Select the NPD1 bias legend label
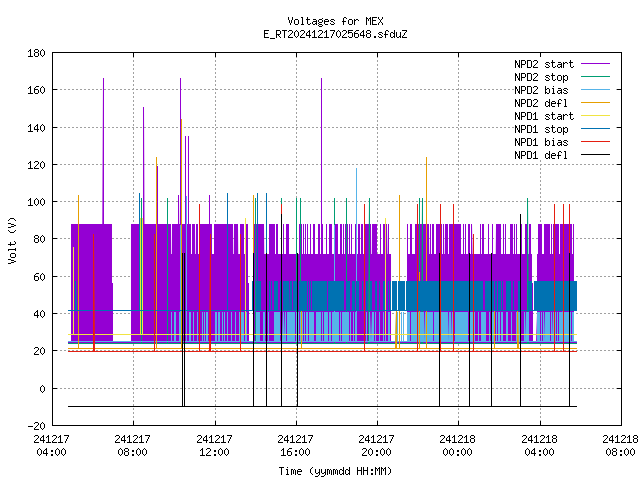 pos(541,142)
